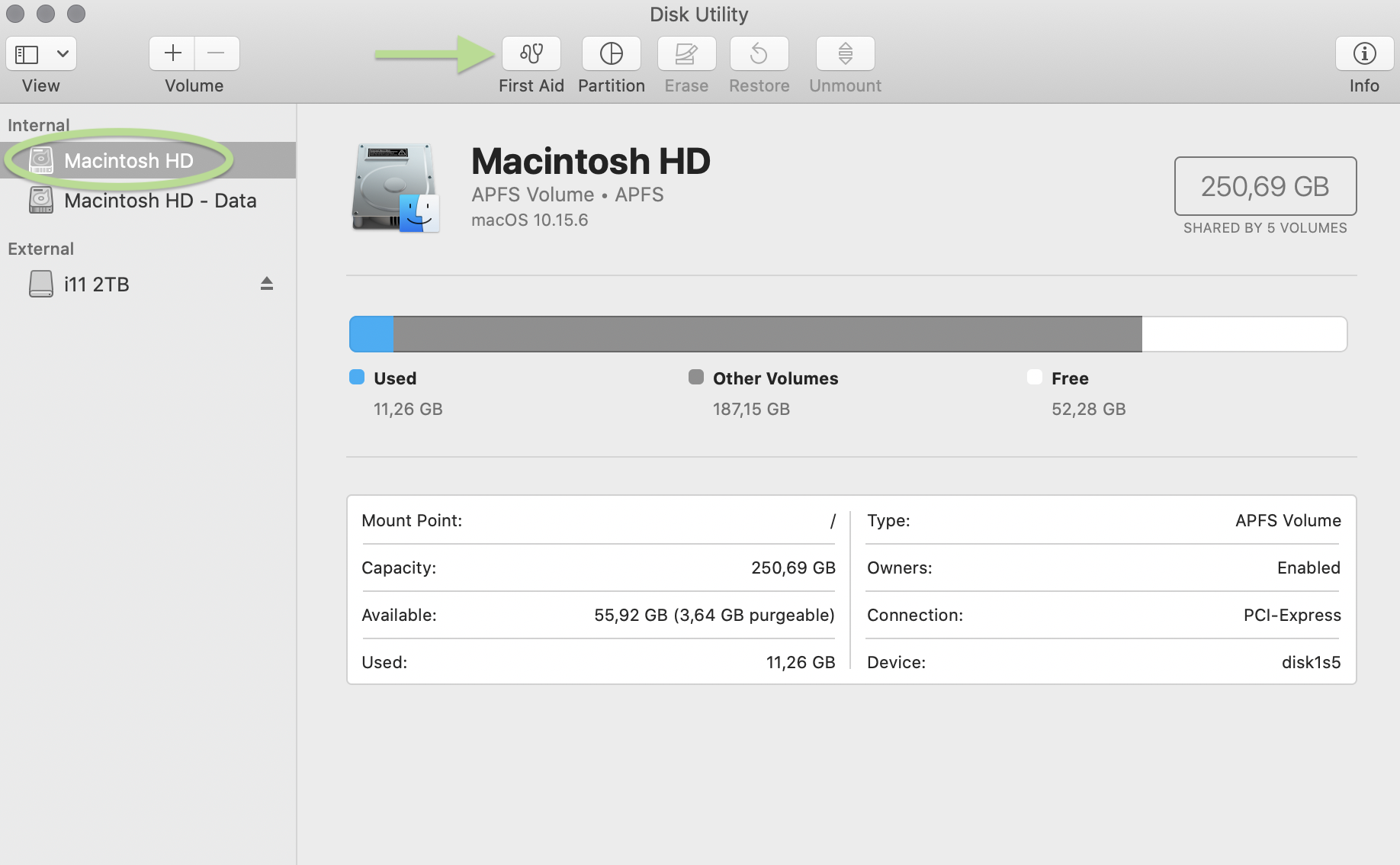This screenshot has height=865, width=1400.
Task: Click the Owners value Enabled
Action: [1308, 568]
